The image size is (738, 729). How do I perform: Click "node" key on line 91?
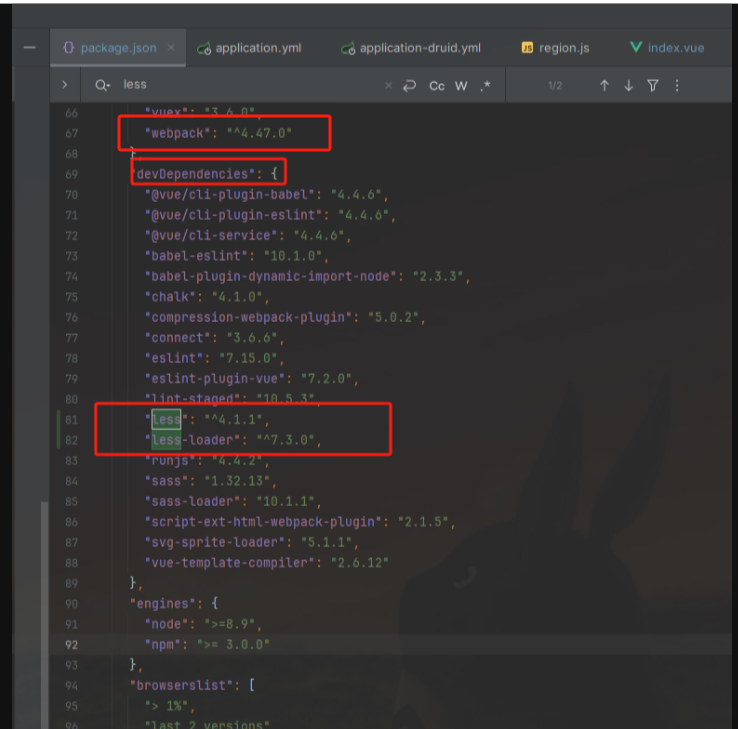166,625
